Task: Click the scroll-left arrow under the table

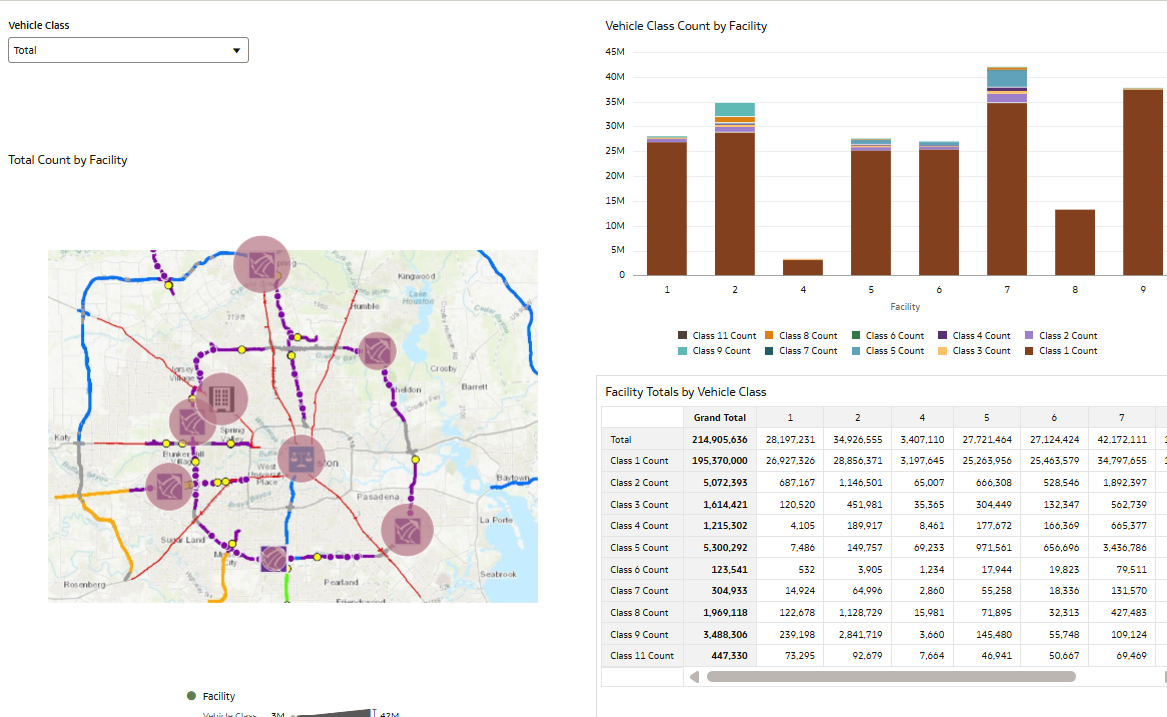Action: point(694,677)
